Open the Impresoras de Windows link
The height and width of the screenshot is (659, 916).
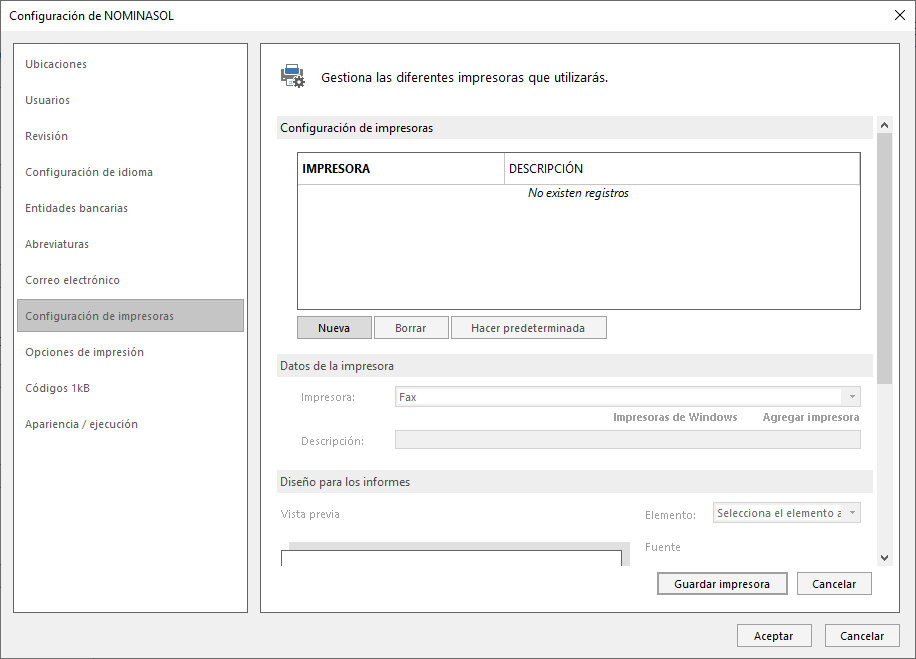pyautogui.click(x=675, y=417)
